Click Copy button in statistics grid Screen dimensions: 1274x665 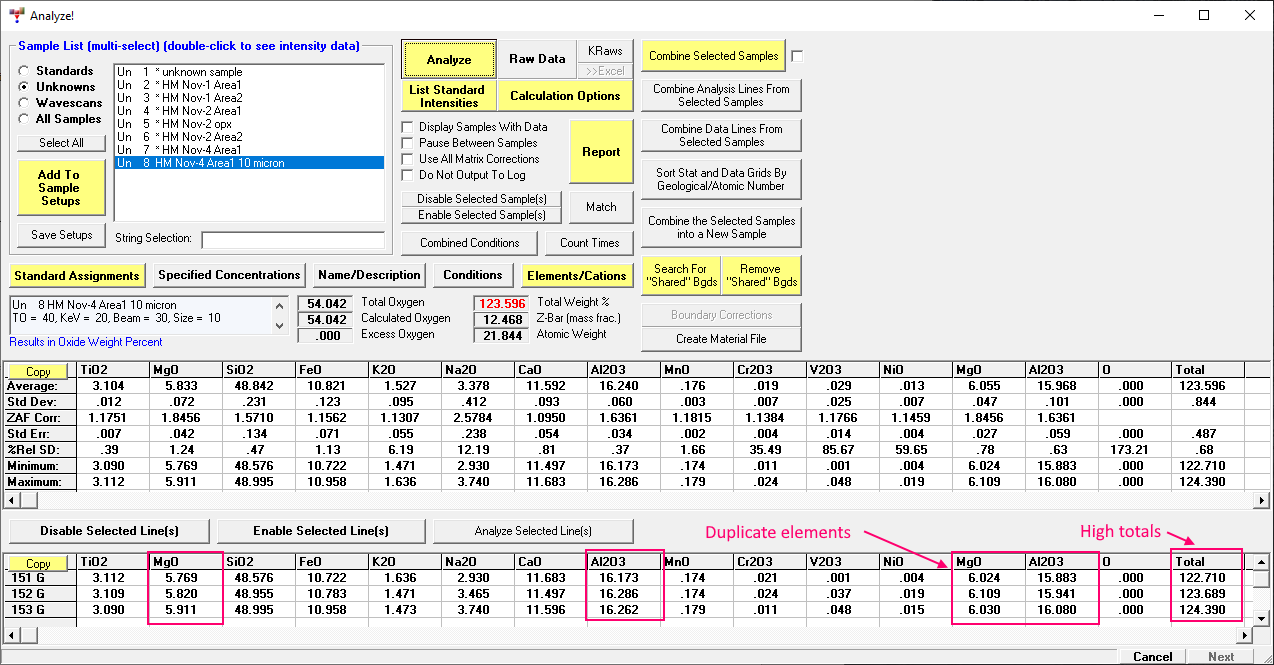[x=38, y=372]
